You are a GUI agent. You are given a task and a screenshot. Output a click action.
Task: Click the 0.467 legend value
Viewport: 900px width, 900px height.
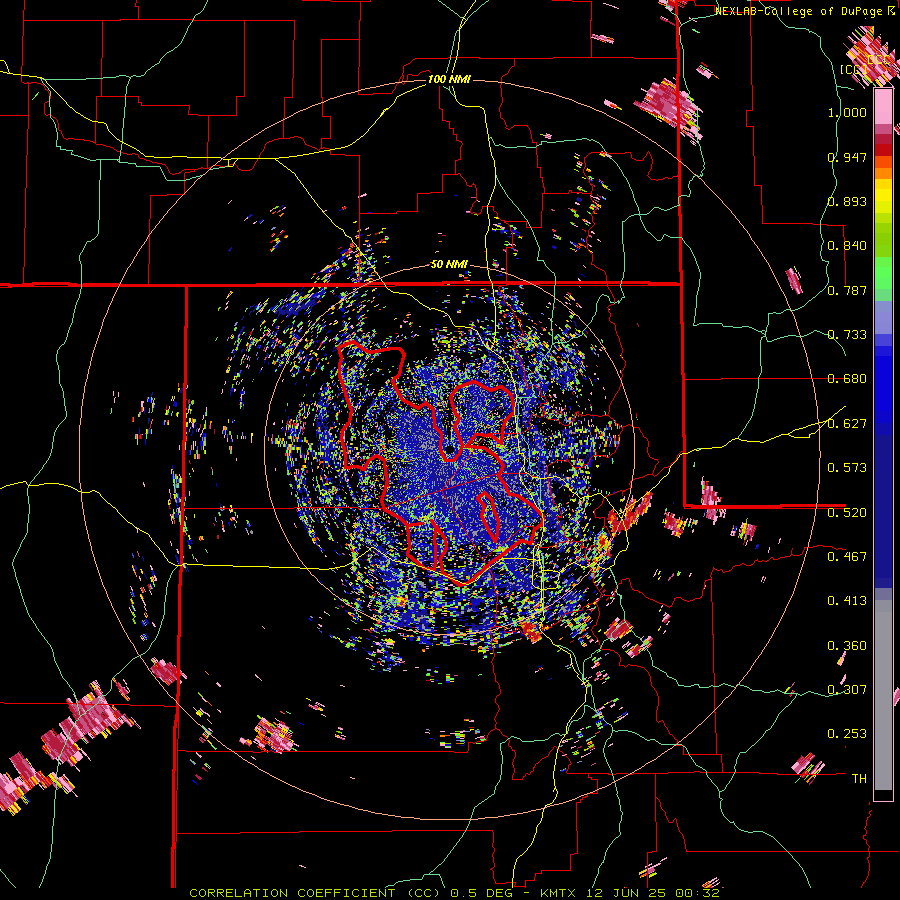tap(847, 557)
